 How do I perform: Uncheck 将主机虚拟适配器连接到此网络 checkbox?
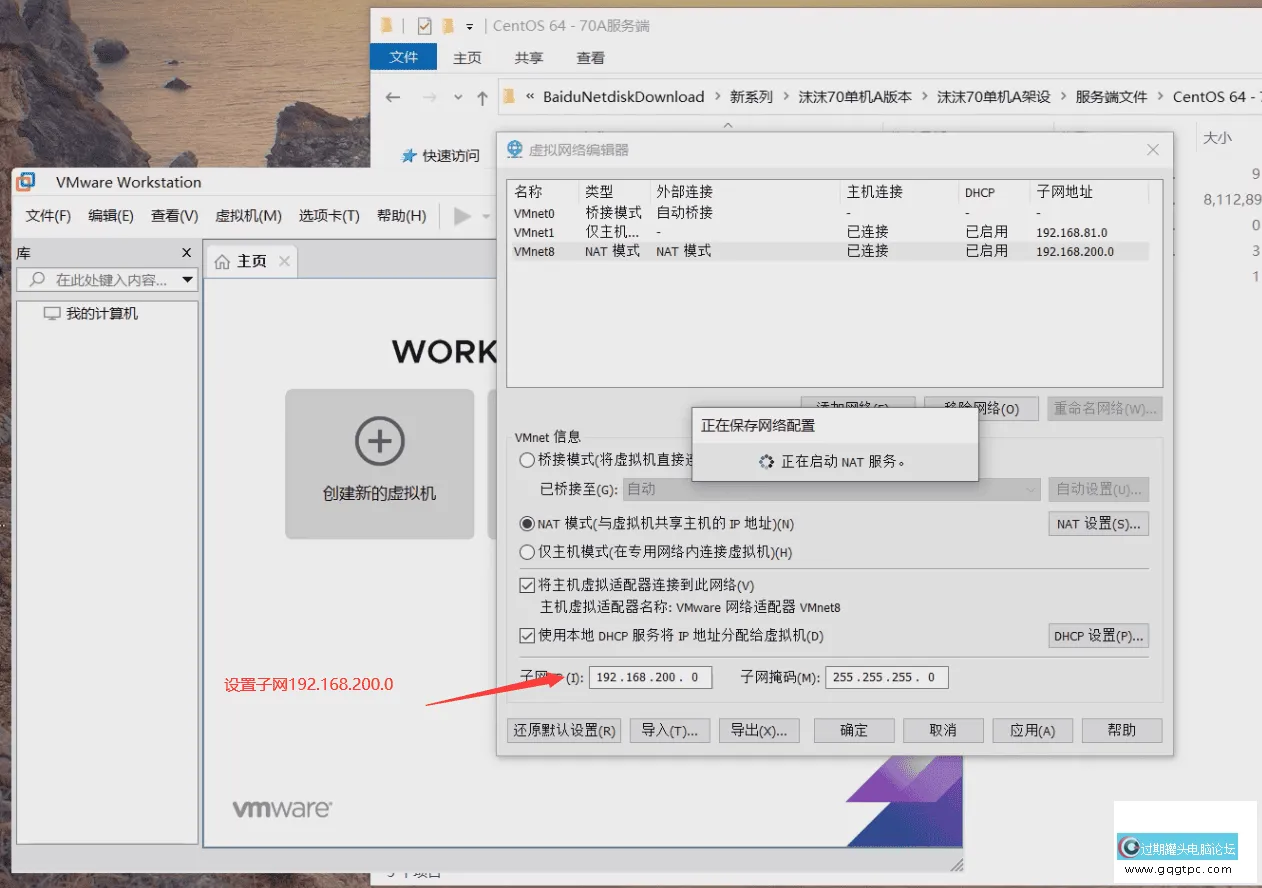[x=527, y=585]
